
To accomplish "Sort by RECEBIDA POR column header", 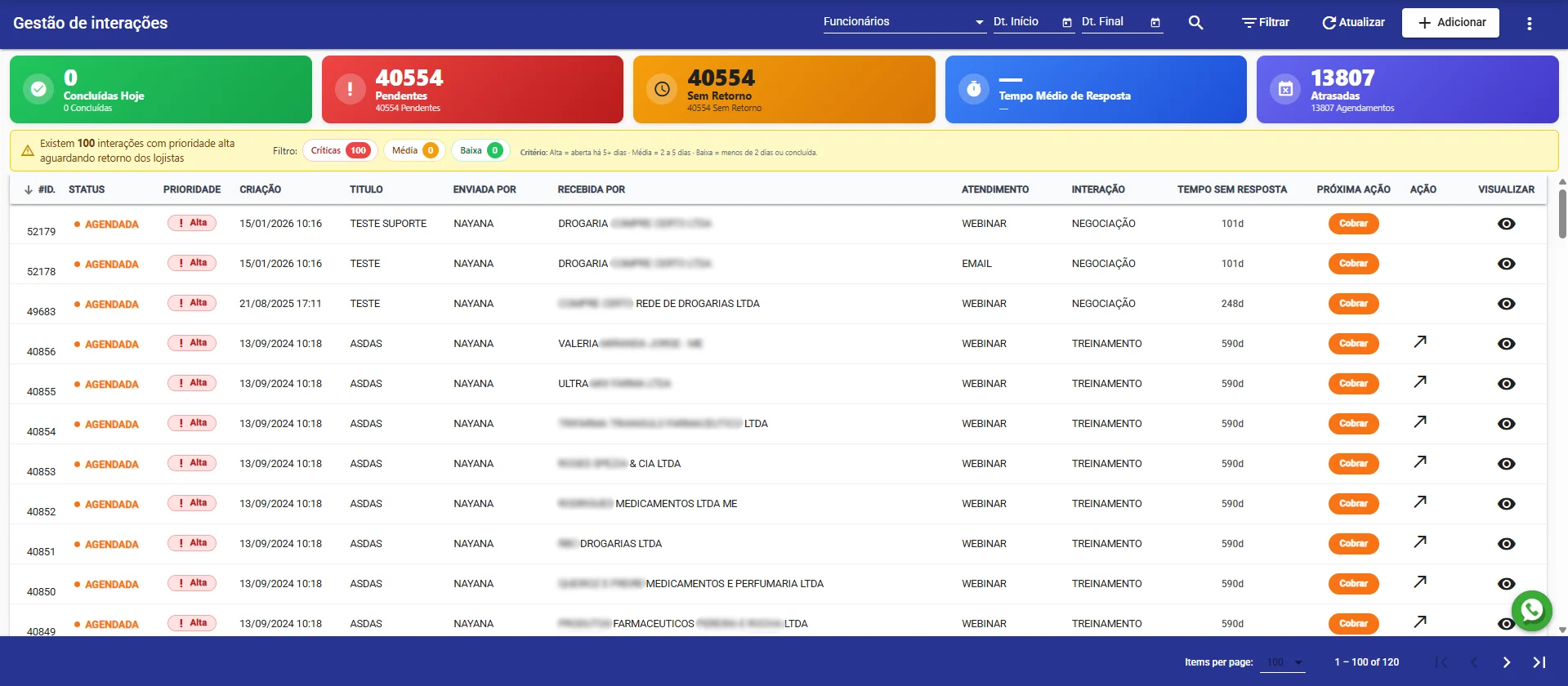I will point(592,189).
